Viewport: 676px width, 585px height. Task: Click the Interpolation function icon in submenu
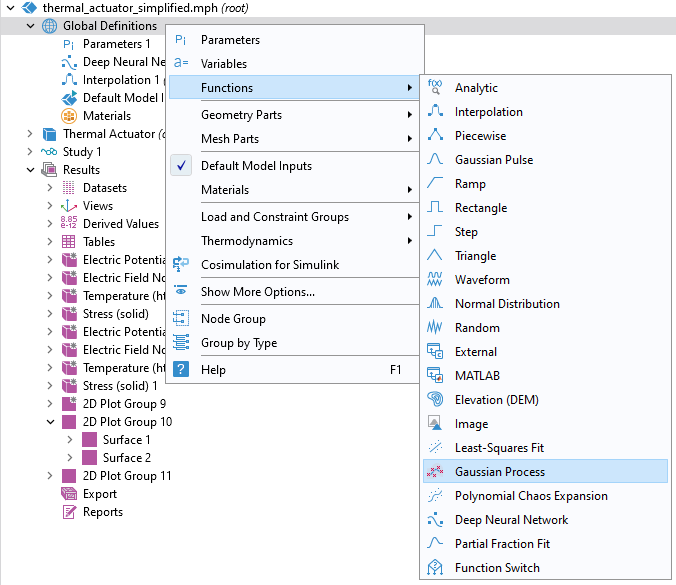pyautogui.click(x=435, y=112)
